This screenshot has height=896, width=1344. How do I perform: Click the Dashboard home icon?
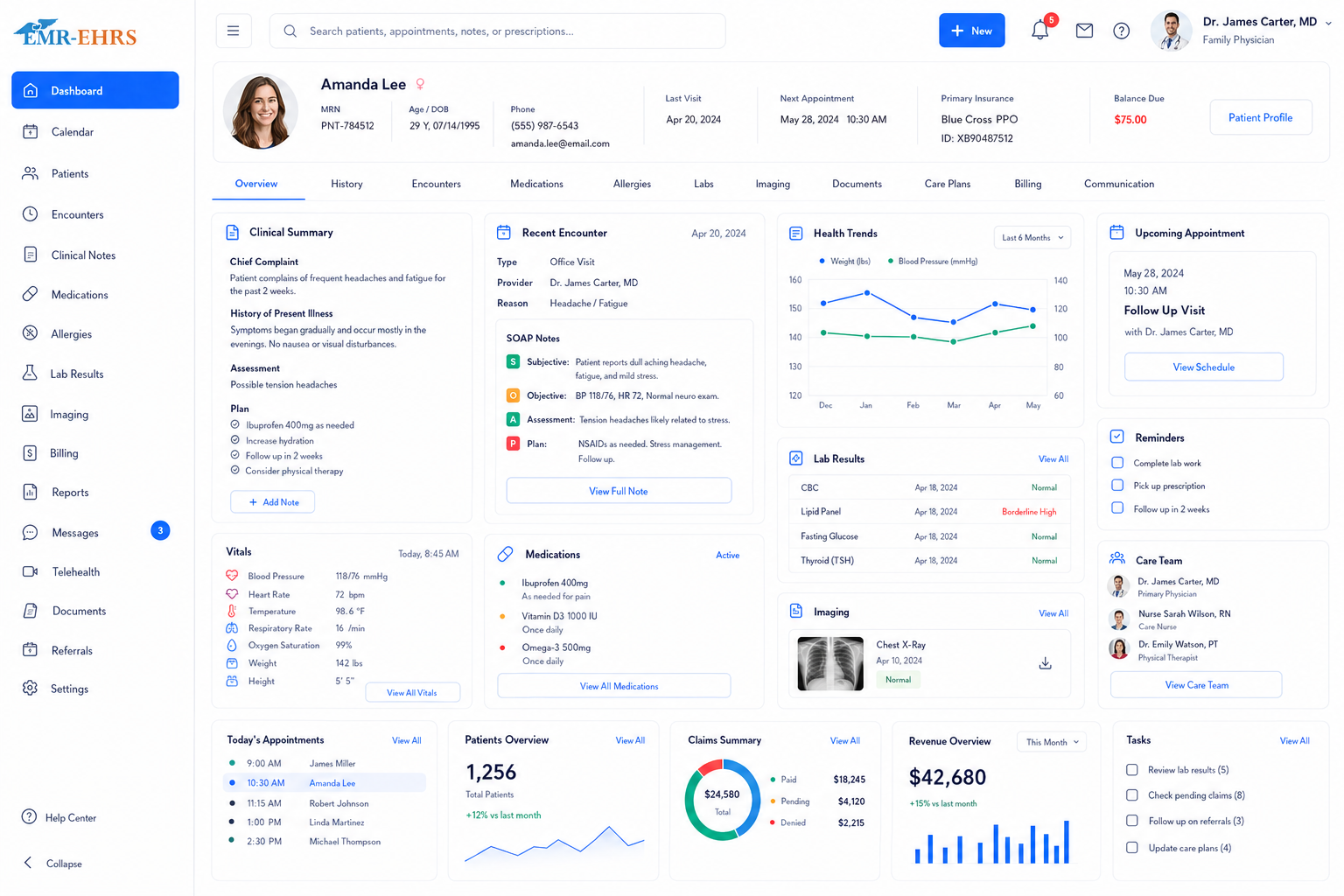[31, 90]
